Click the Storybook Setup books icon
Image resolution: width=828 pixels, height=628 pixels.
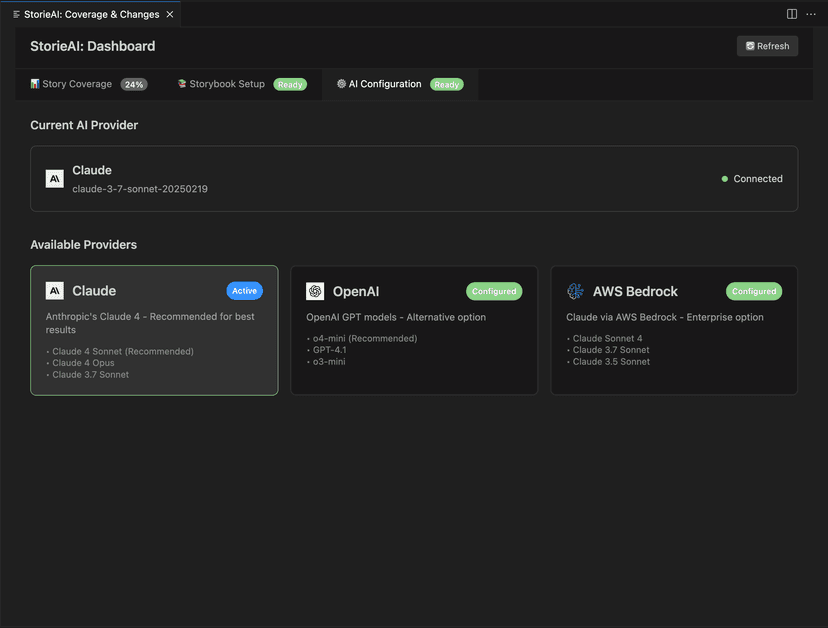coord(182,84)
